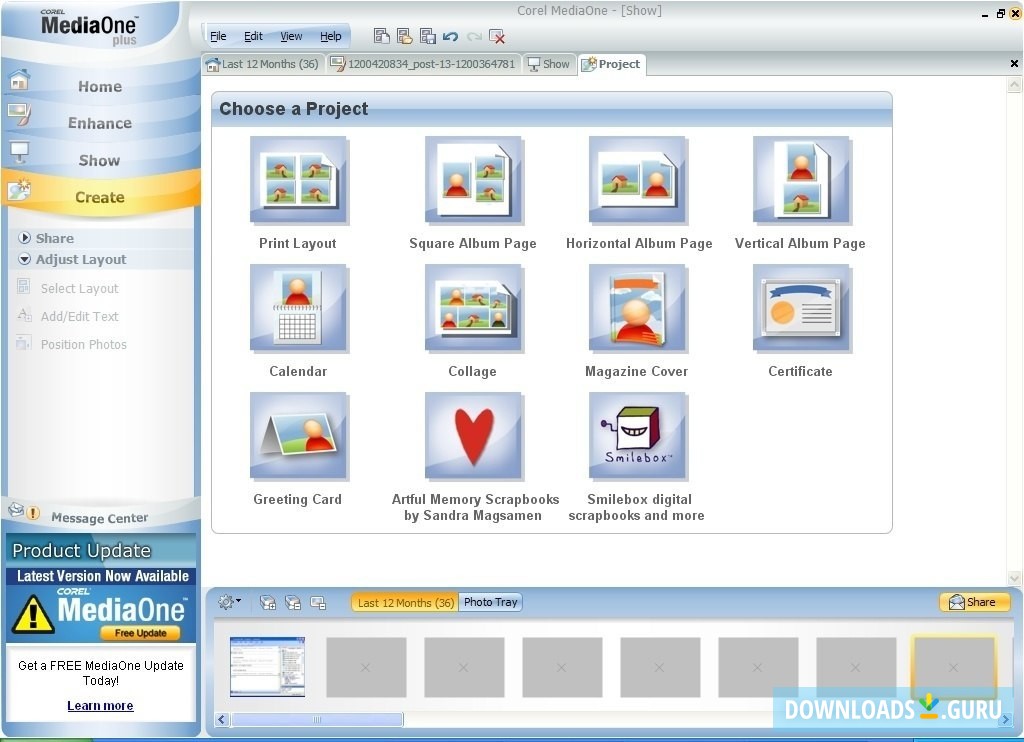Click the Redo arrow in the toolbar

click(x=474, y=37)
